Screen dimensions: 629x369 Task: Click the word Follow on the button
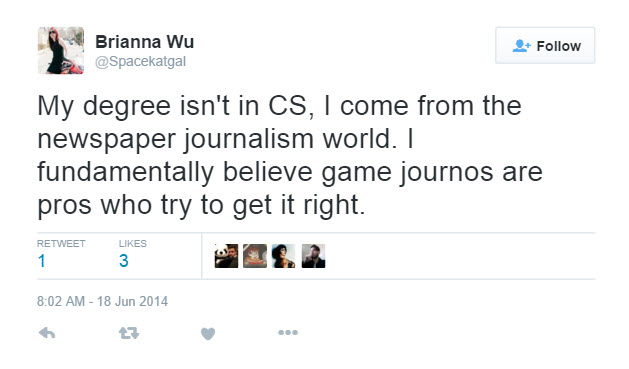click(x=559, y=46)
